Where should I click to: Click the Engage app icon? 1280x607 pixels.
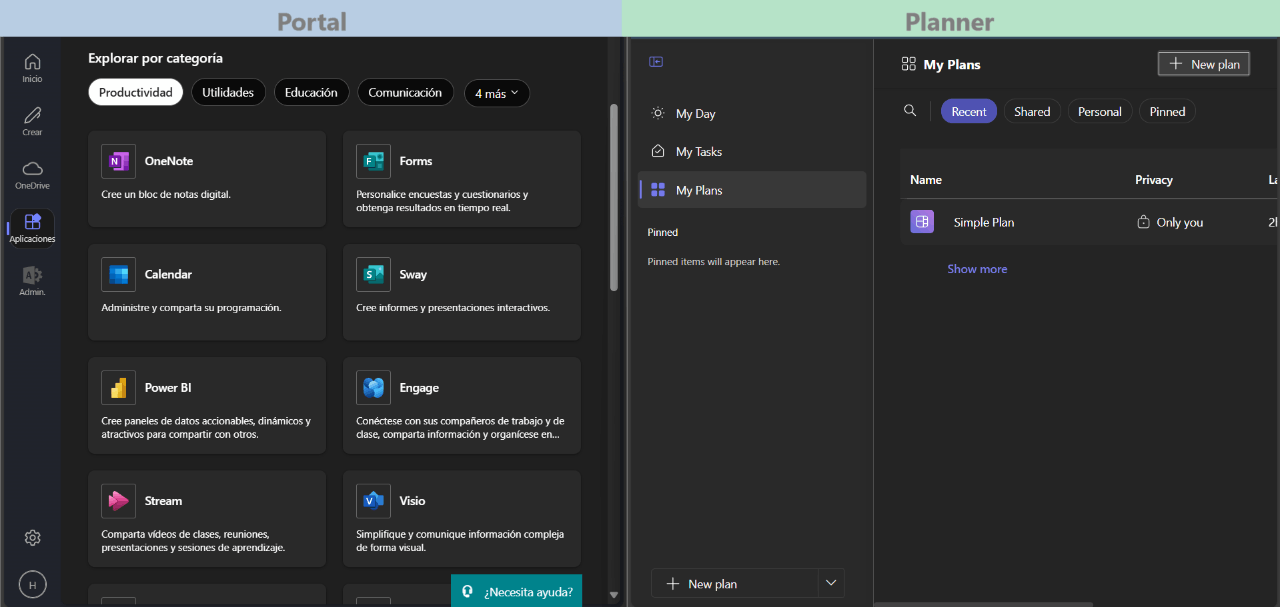[x=373, y=387]
